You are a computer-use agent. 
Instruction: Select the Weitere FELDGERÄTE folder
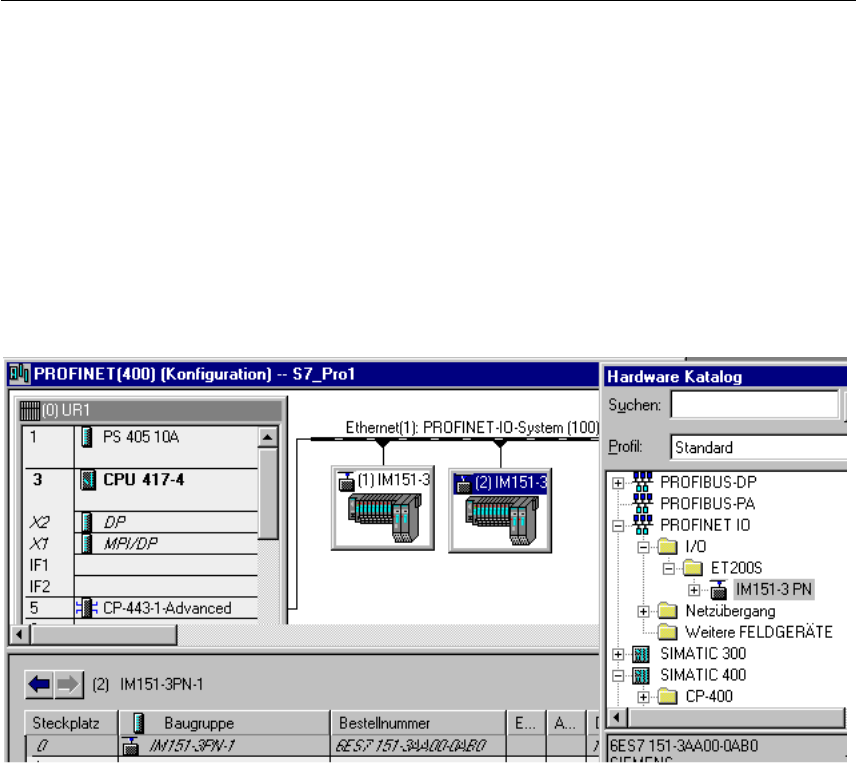pyautogui.click(x=758, y=632)
